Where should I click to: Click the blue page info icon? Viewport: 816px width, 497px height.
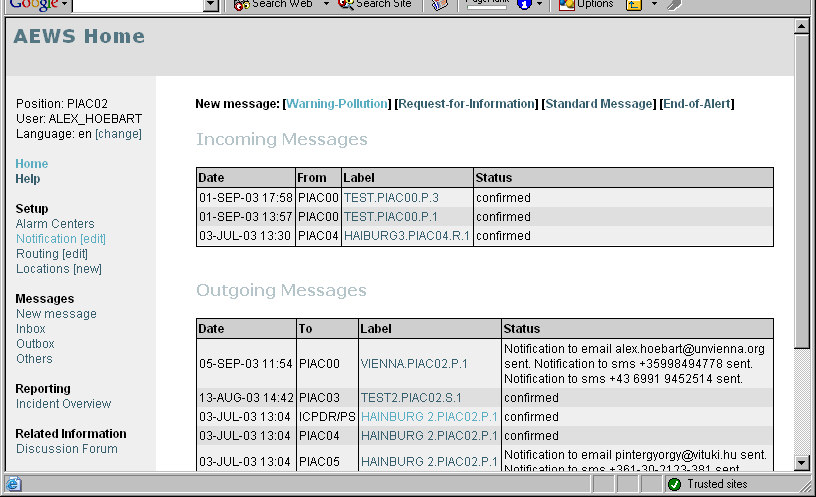pyautogui.click(x=524, y=5)
